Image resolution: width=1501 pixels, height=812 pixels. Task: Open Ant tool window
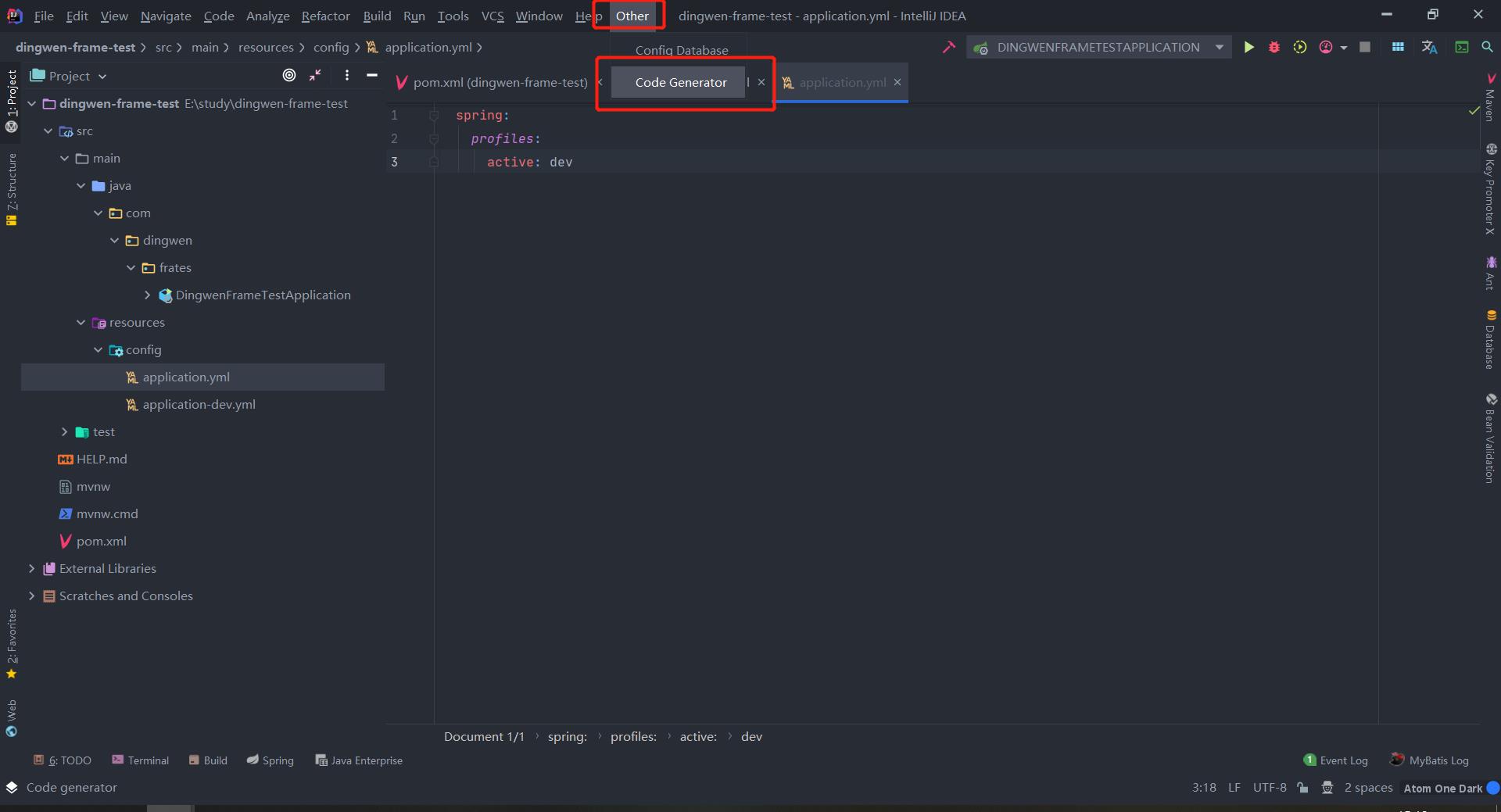[1490, 273]
